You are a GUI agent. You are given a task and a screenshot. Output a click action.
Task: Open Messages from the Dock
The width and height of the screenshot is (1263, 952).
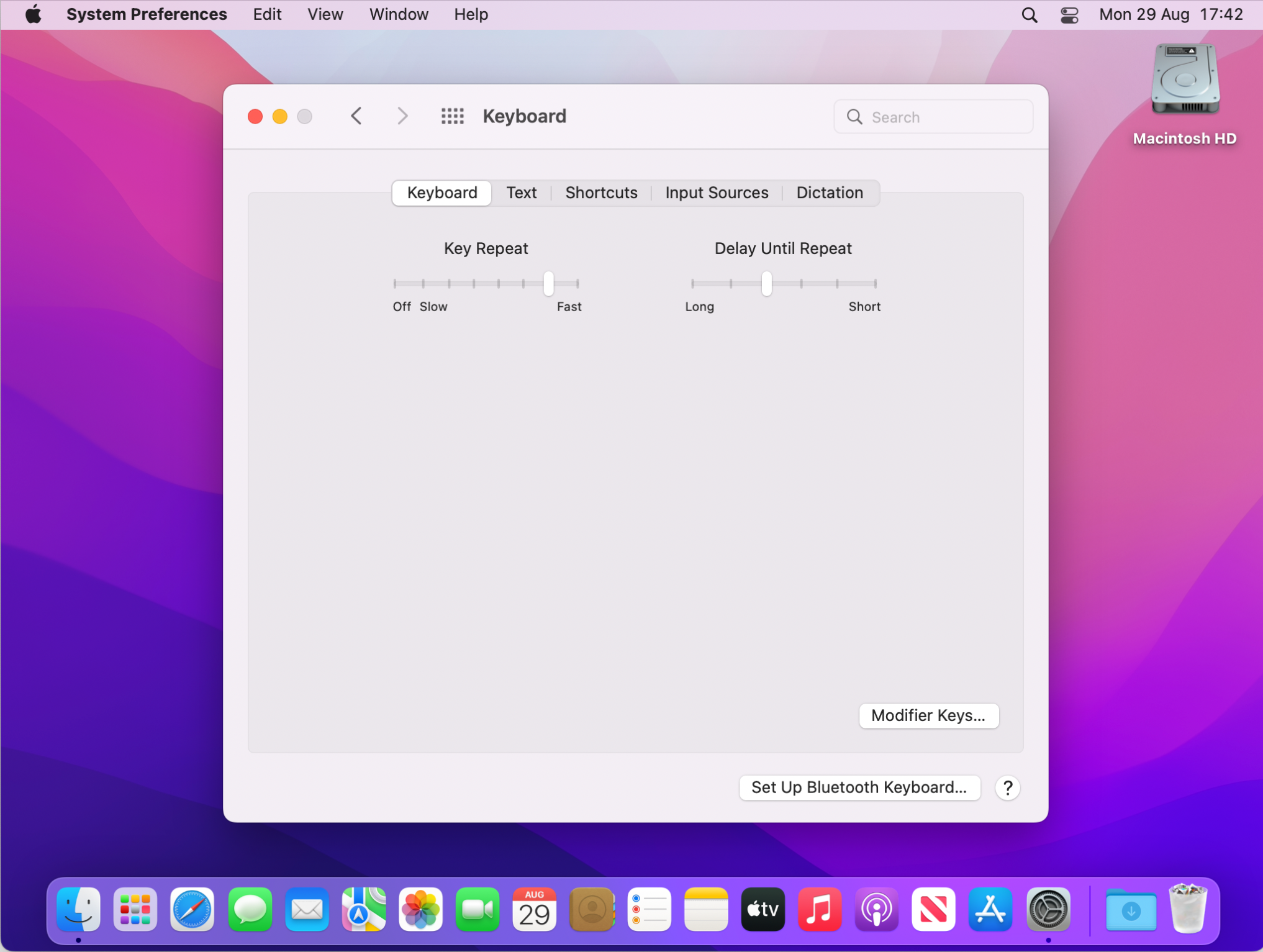pos(250,909)
